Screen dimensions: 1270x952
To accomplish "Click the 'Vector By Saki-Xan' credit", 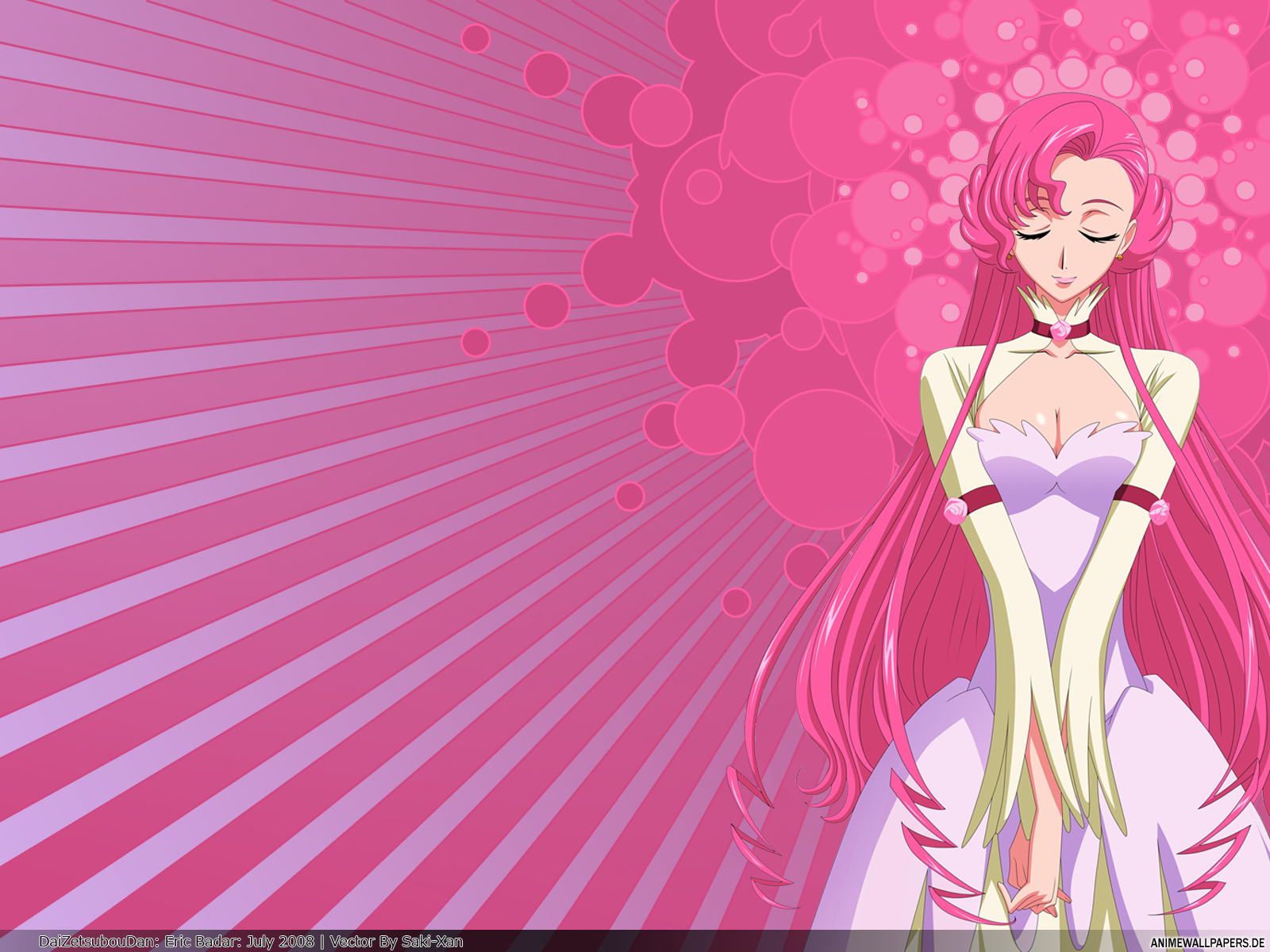I will [x=396, y=942].
